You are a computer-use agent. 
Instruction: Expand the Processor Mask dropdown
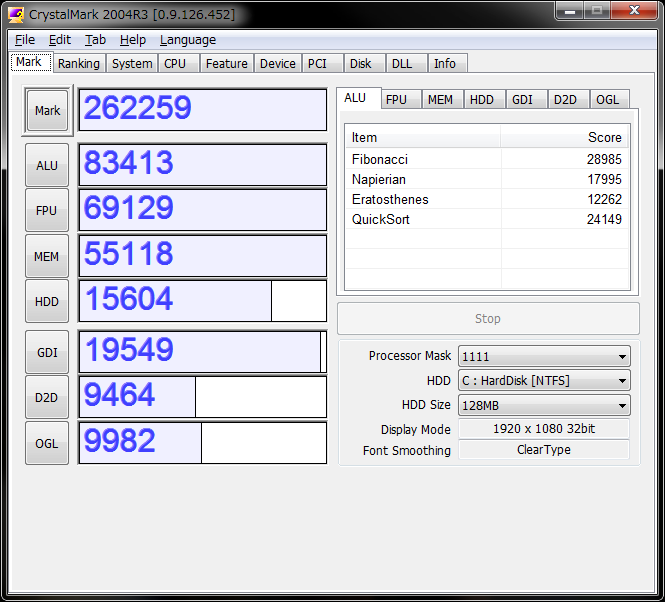(x=544, y=356)
